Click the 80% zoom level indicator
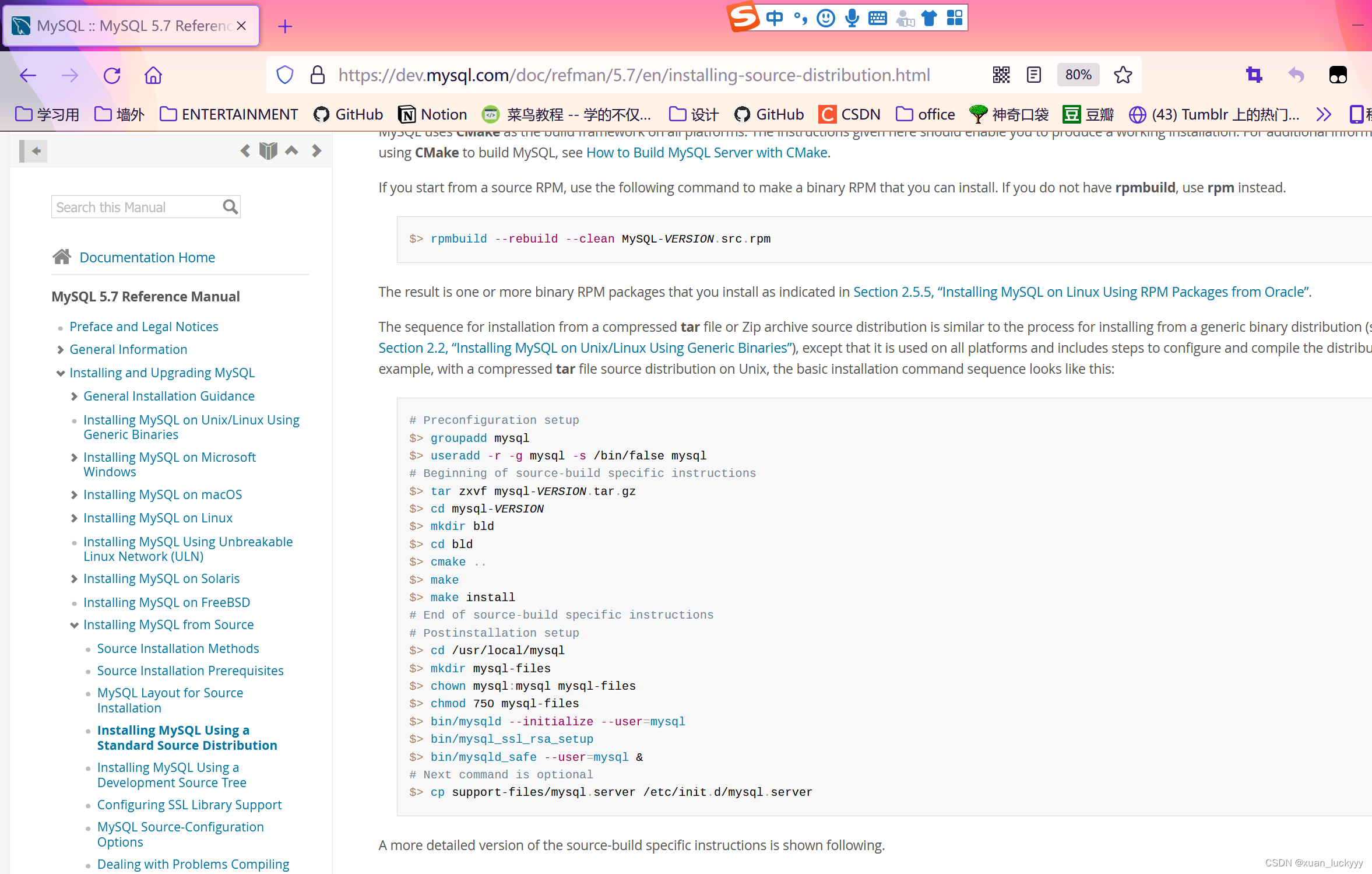This screenshot has width=1372, height=874. tap(1078, 75)
